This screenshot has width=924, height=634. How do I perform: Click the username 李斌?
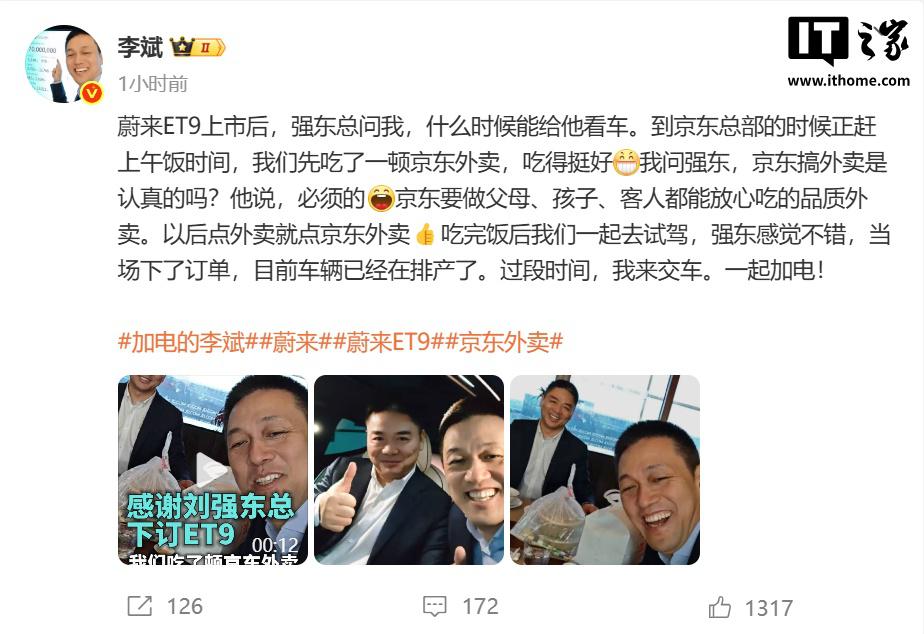[140, 47]
